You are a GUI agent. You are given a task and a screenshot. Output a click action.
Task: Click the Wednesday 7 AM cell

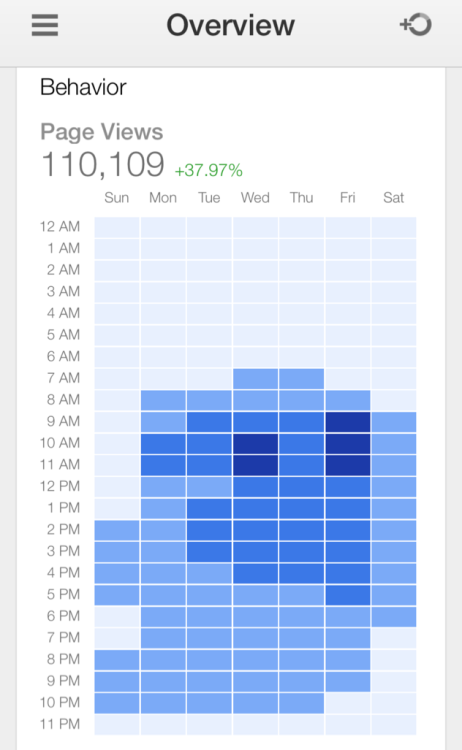255,379
